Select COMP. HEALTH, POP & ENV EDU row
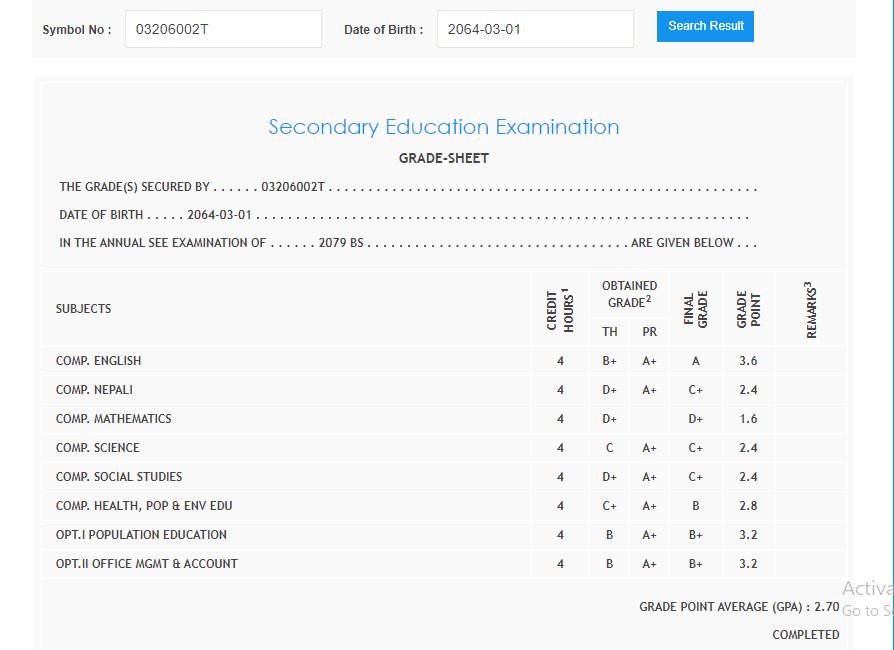The height and width of the screenshot is (650, 894). 144,506
